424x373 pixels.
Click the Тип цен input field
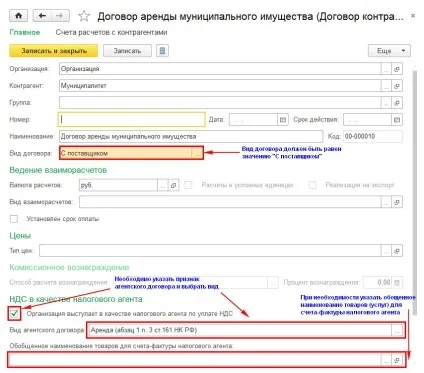(210, 251)
